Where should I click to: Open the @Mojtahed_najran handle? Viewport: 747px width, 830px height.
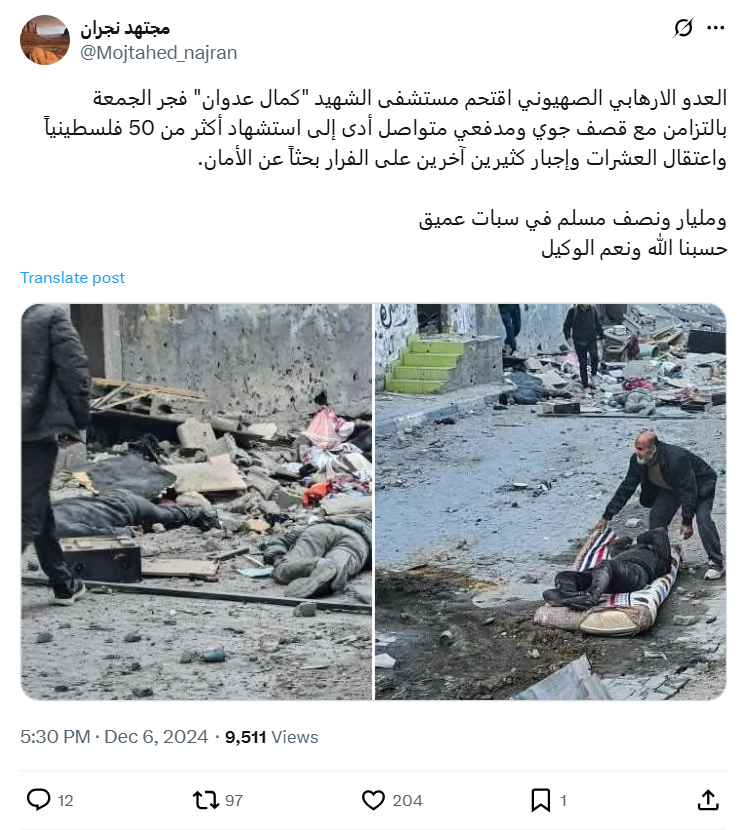pos(158,53)
